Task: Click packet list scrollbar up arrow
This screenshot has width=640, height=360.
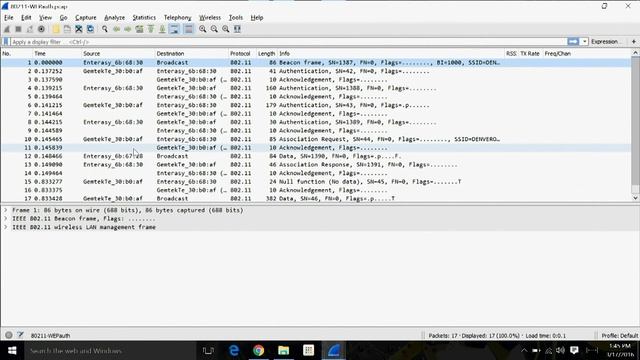Action: [x=635, y=53]
